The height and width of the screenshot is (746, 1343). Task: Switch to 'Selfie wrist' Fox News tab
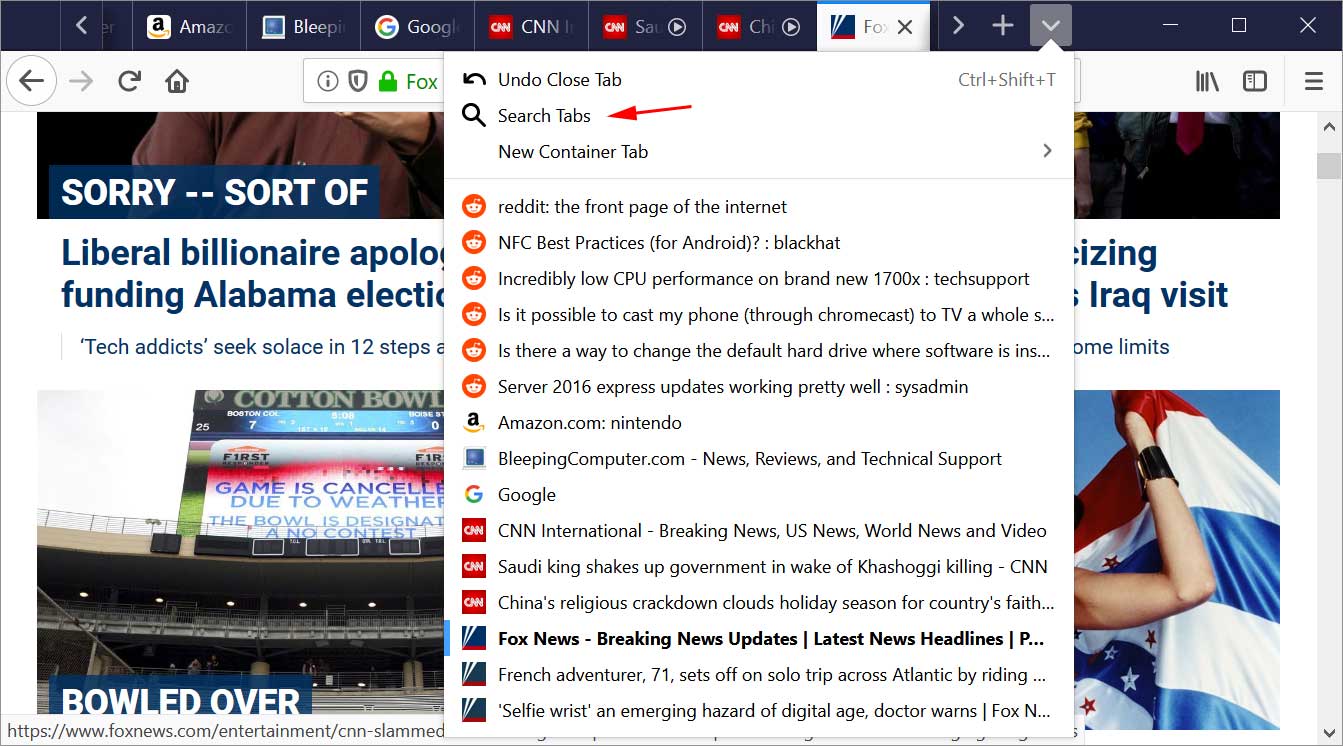[x=759, y=711]
